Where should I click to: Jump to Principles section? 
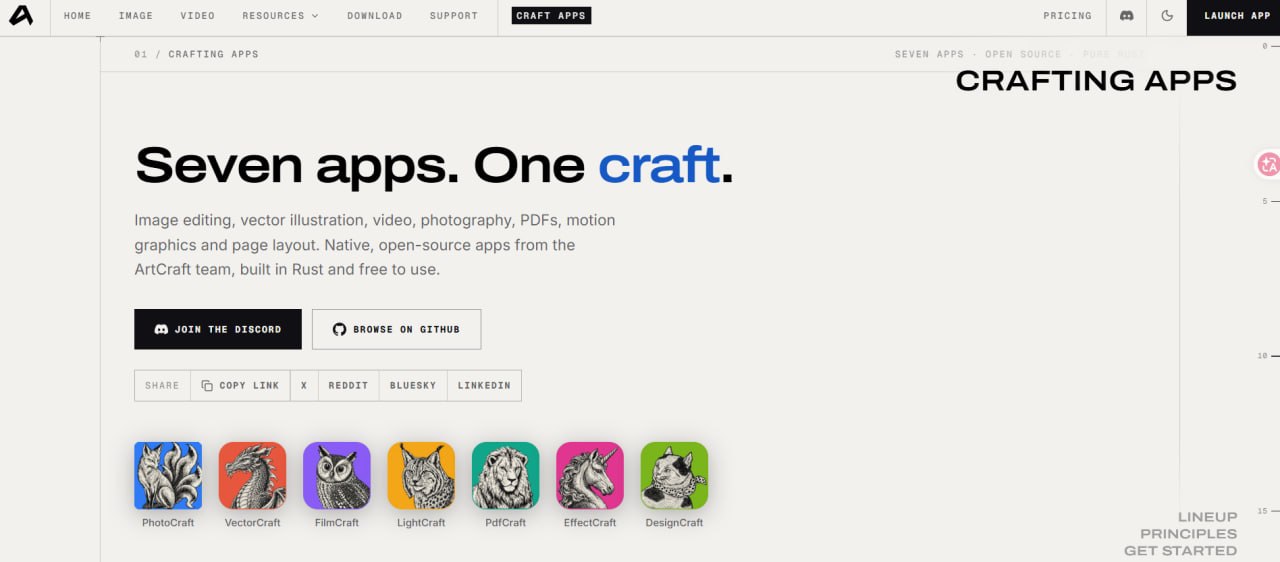click(1188, 534)
